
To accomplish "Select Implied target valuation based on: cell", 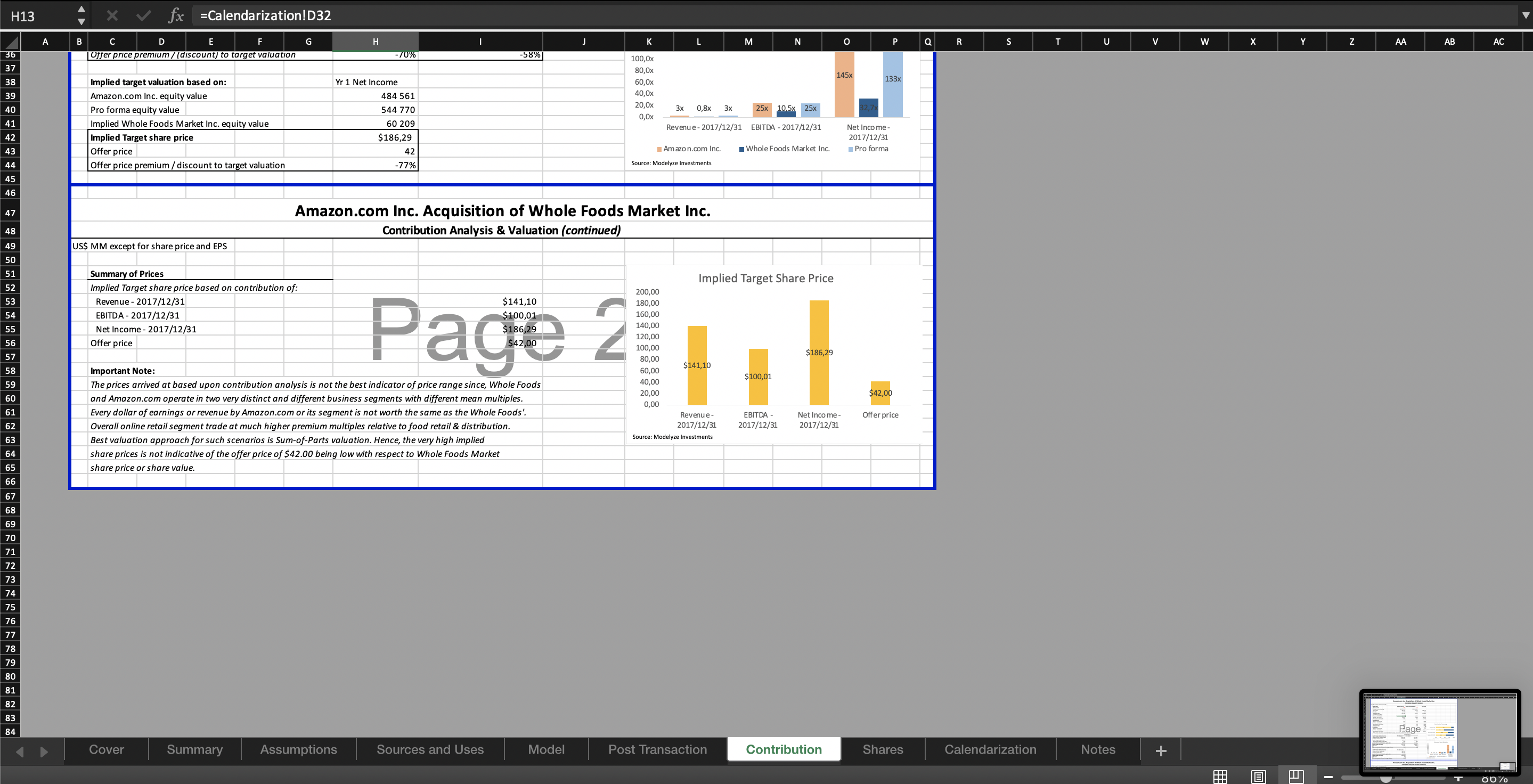I will [158, 82].
